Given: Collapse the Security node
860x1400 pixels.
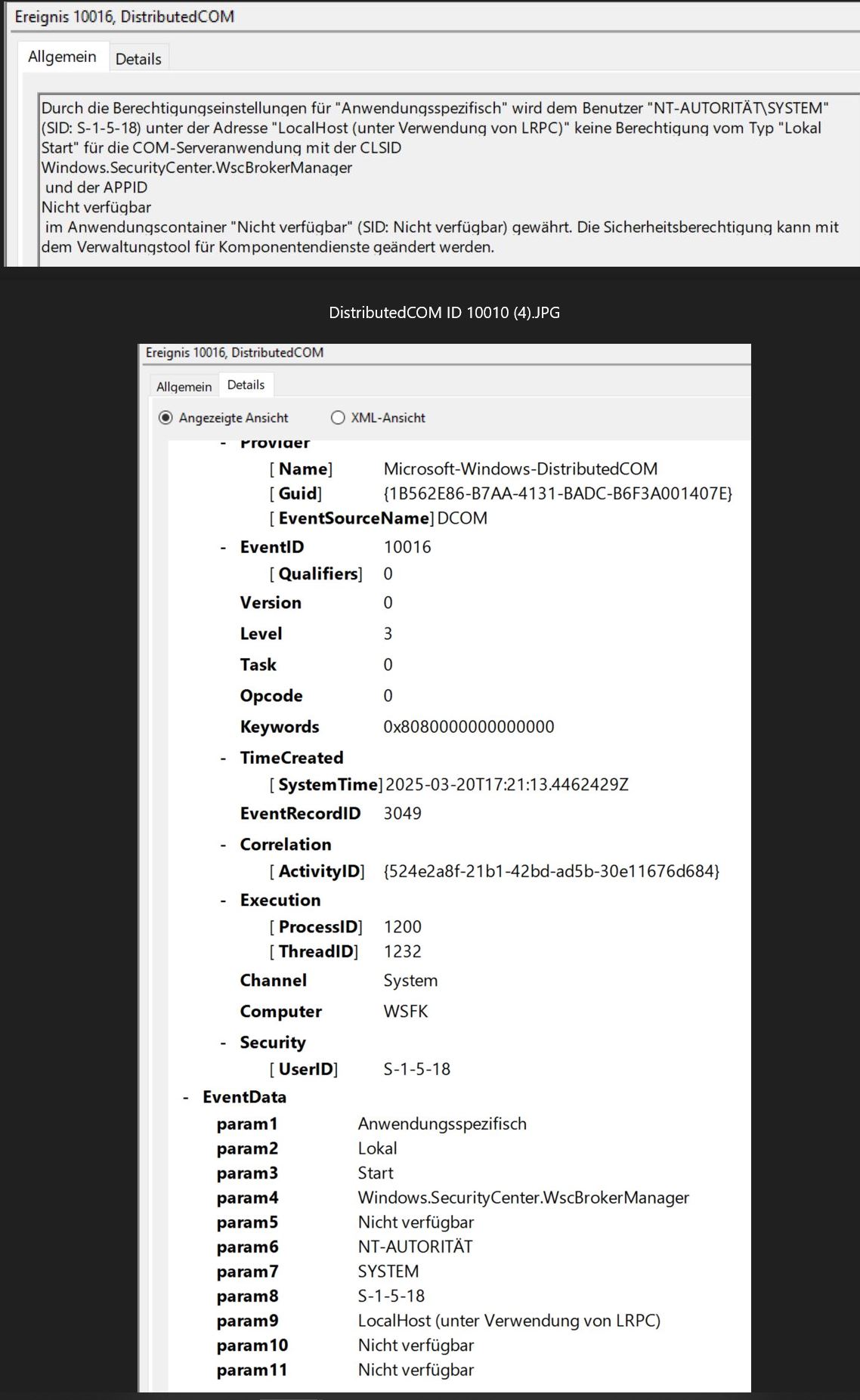Looking at the screenshot, I should [223, 1043].
